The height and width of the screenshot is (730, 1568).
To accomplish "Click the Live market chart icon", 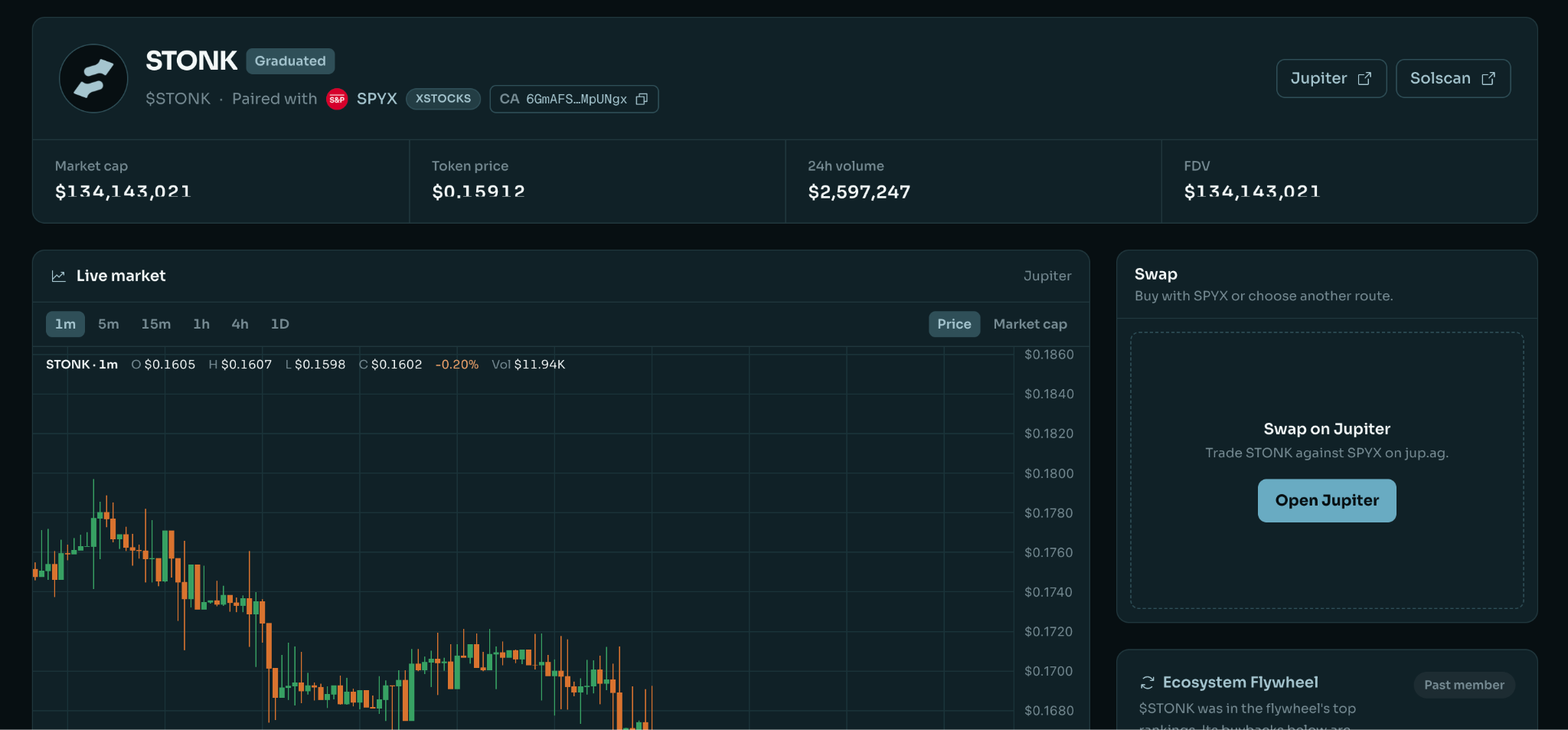I will 58,276.
